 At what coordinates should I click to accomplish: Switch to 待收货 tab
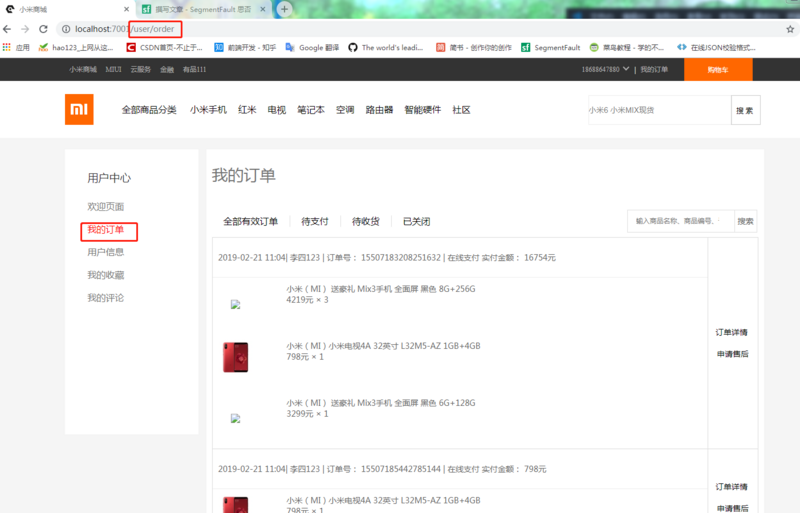366,221
